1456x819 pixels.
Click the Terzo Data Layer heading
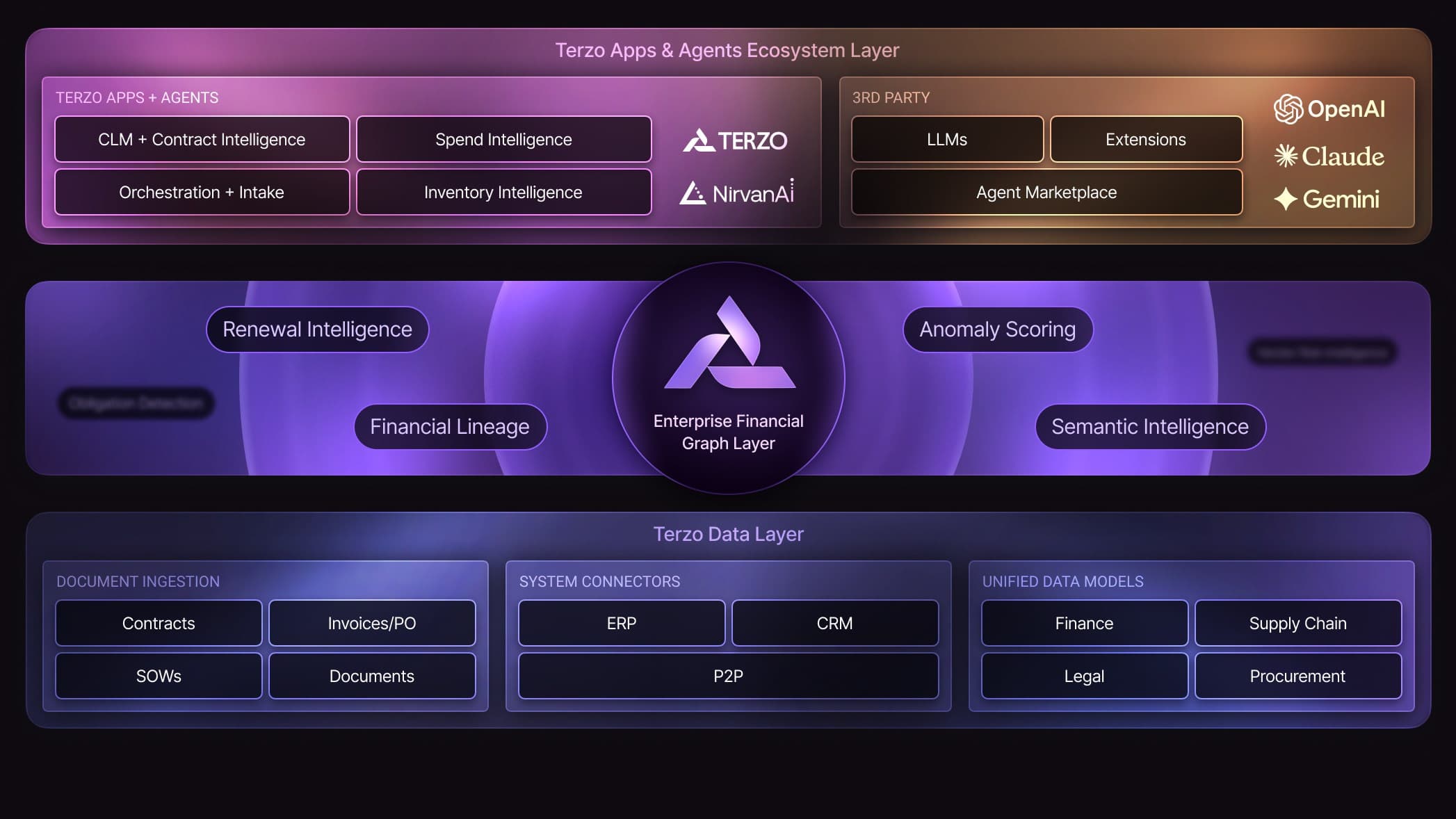728,534
